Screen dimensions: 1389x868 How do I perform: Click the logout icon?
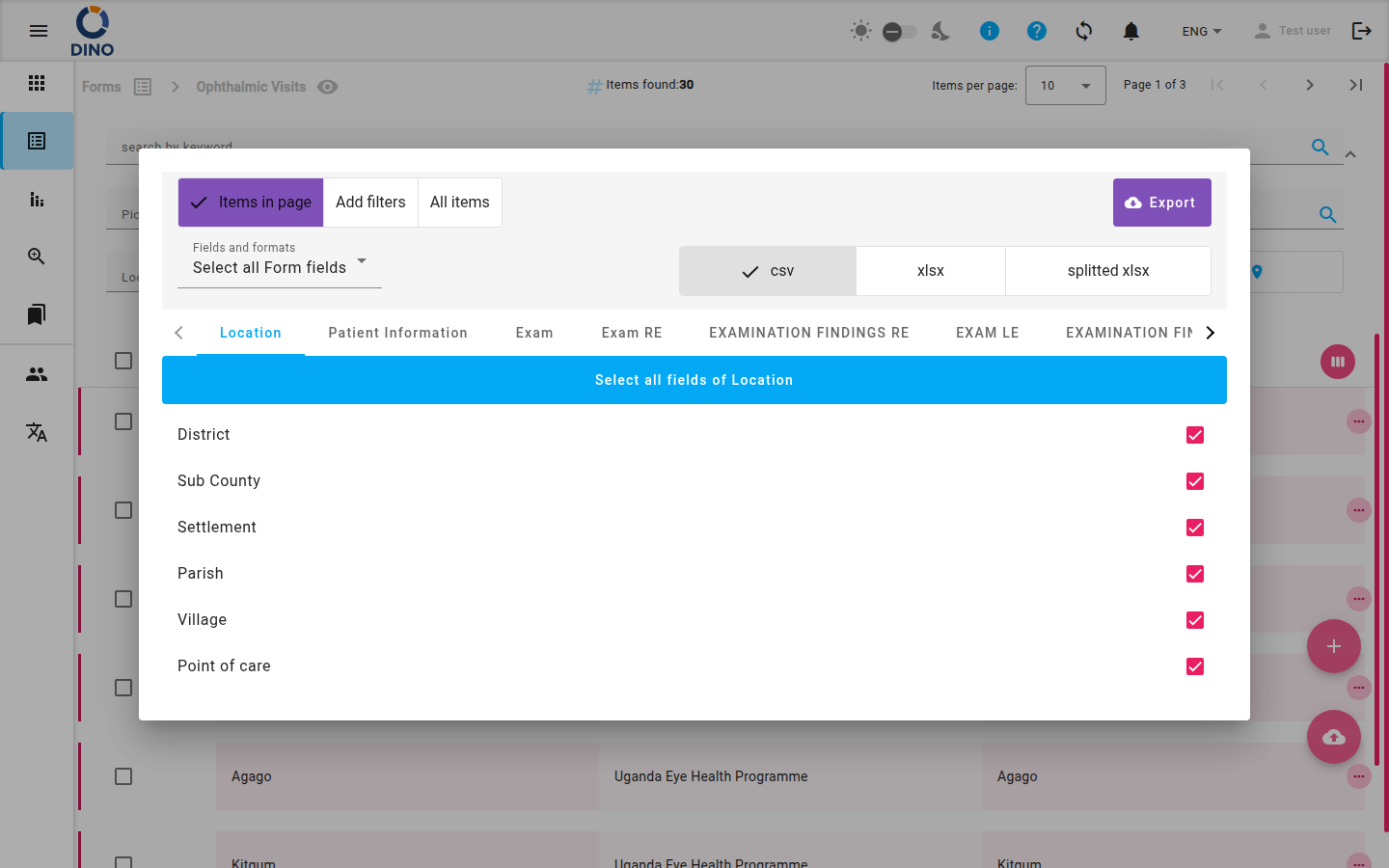coord(1362,31)
